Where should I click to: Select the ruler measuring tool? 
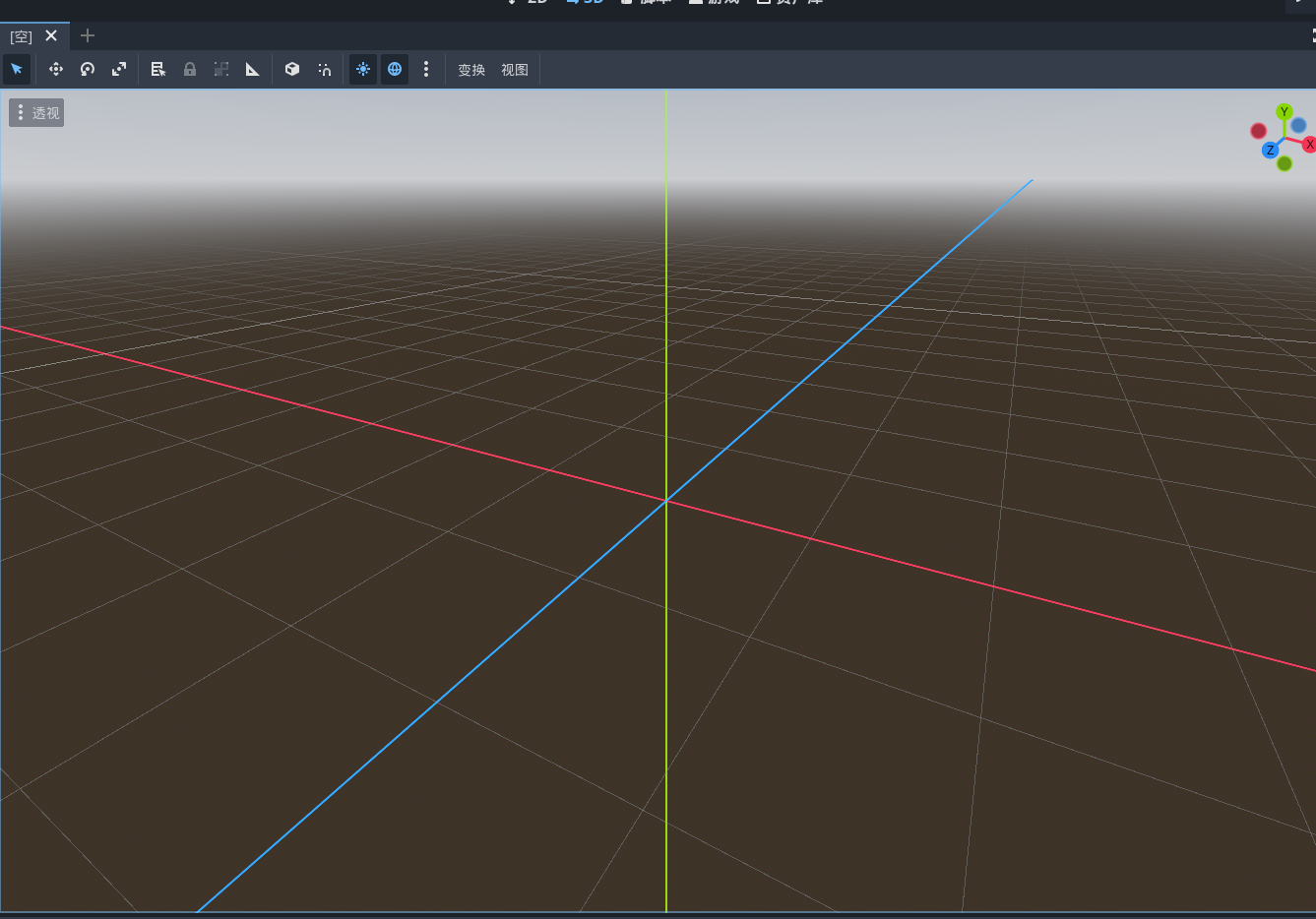pyautogui.click(x=253, y=69)
